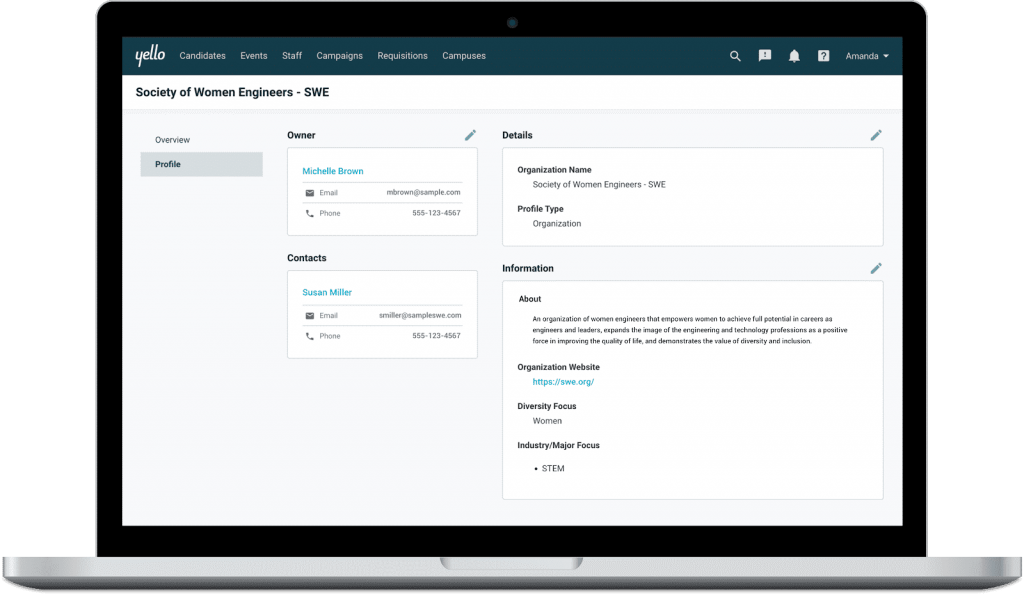Screen dimensions: 1024x594
Task: Click the Organization Website label
Action: (558, 367)
